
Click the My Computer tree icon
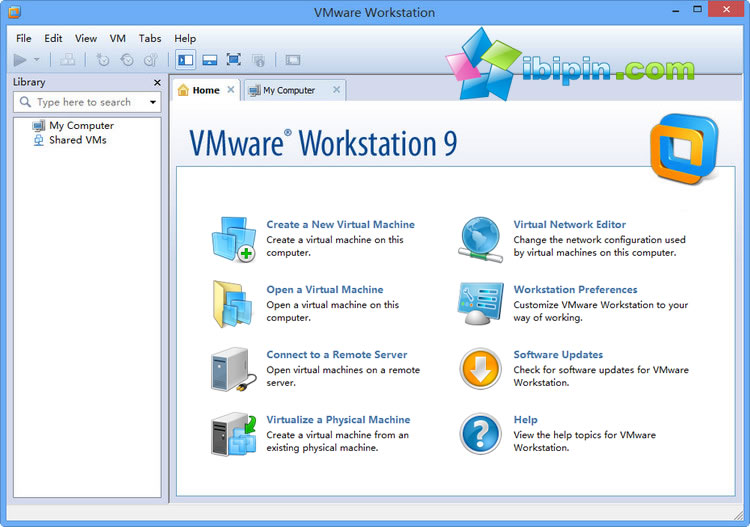[x=38, y=125]
